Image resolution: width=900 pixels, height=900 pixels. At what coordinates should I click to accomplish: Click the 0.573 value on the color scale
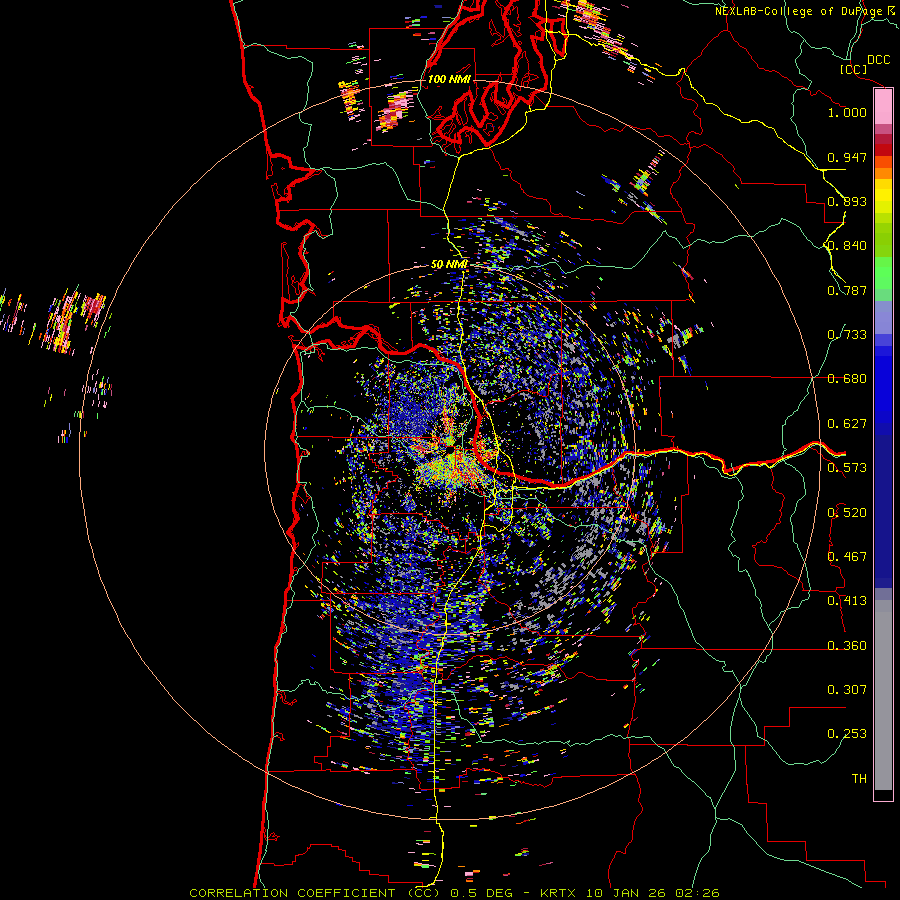point(847,468)
